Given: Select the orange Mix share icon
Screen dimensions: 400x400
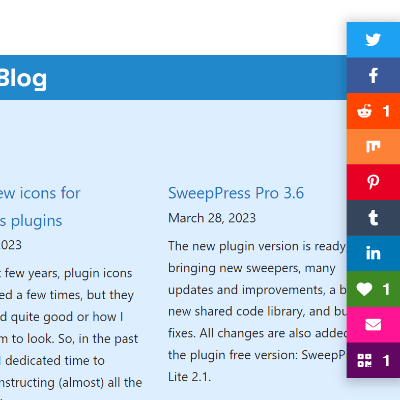Looking at the screenshot, I should (x=373, y=147).
